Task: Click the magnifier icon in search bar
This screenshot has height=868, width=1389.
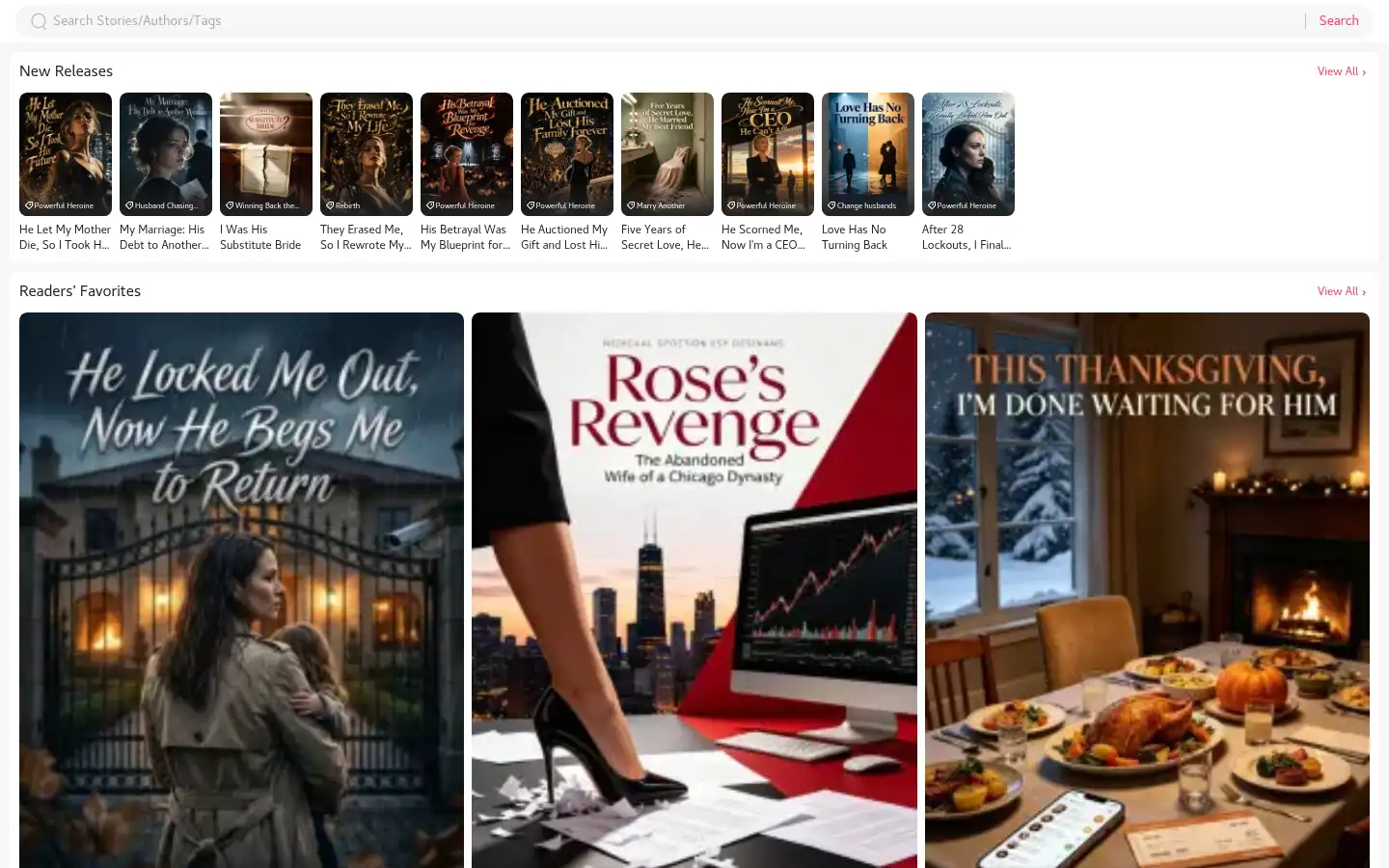Action: 39,21
